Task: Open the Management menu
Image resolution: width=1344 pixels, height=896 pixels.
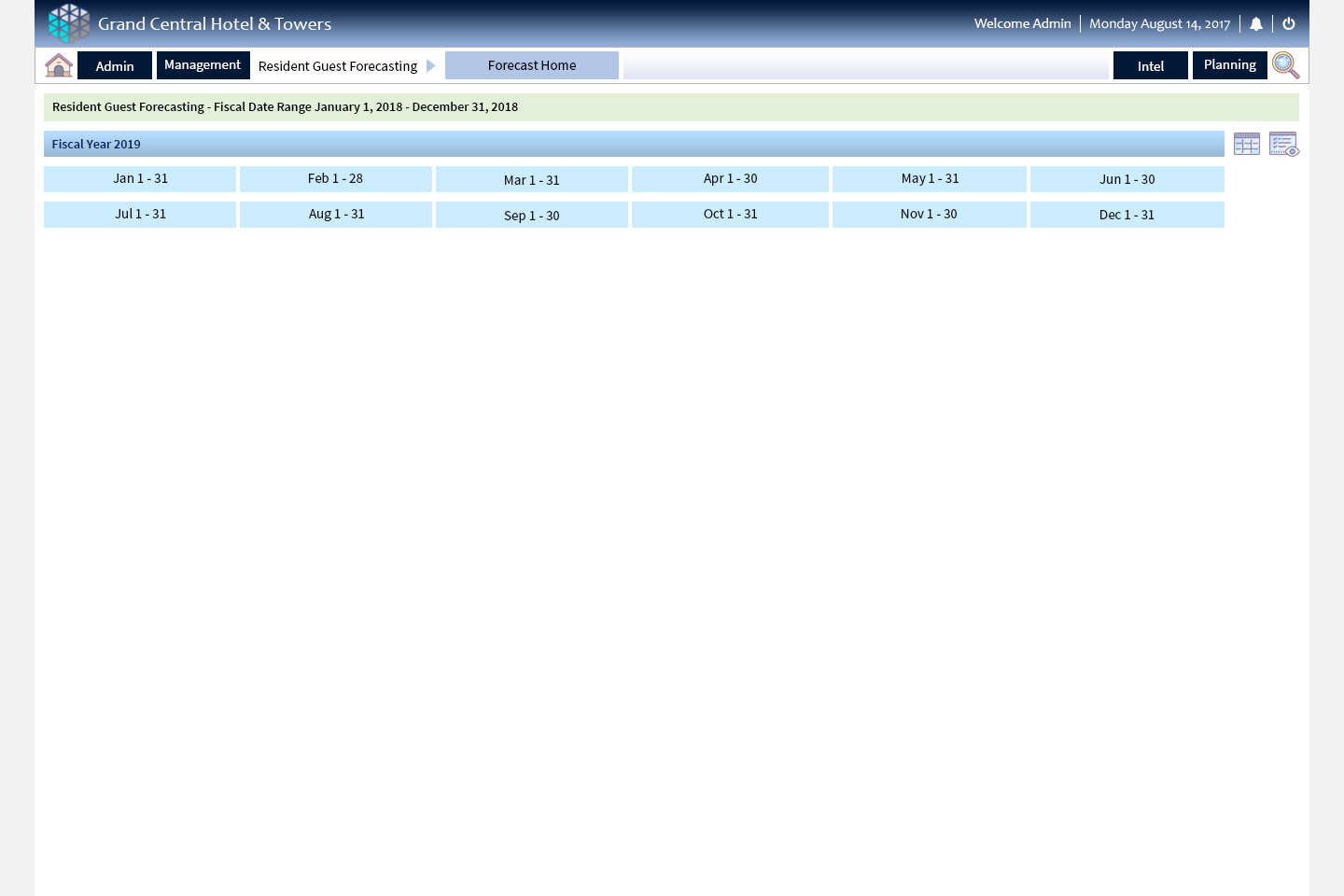Action: 203,65
